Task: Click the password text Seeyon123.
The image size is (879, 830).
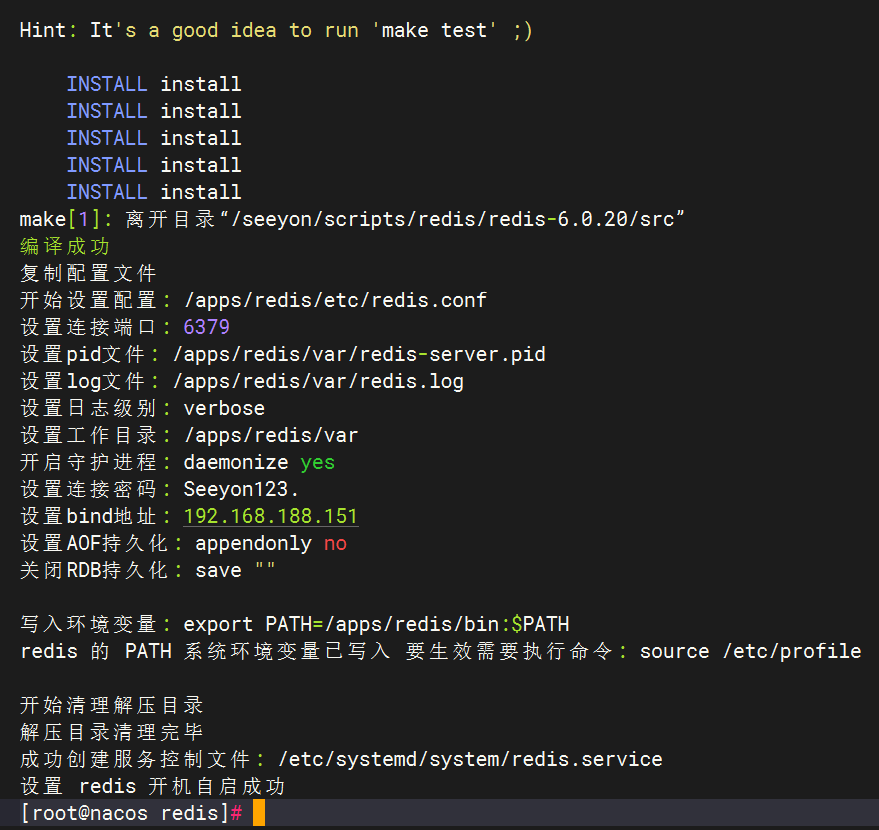Action: (x=241, y=489)
